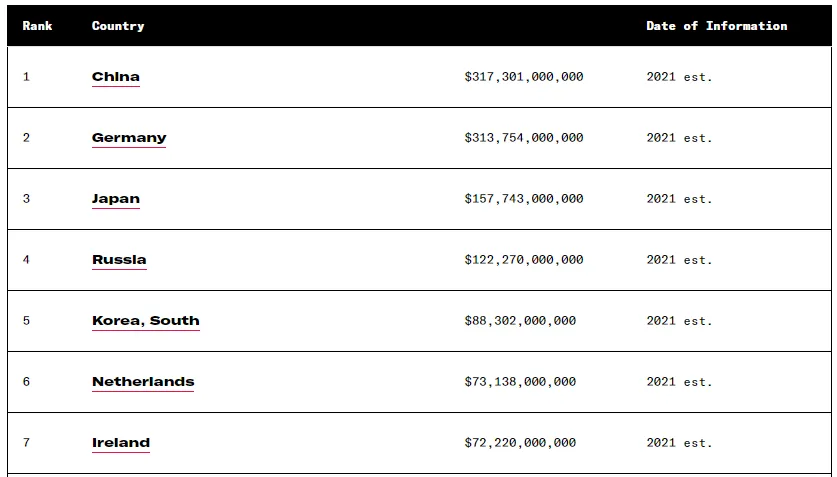This screenshot has width=837, height=477.
Task: Open the Netherlands country link
Action: coord(143,382)
